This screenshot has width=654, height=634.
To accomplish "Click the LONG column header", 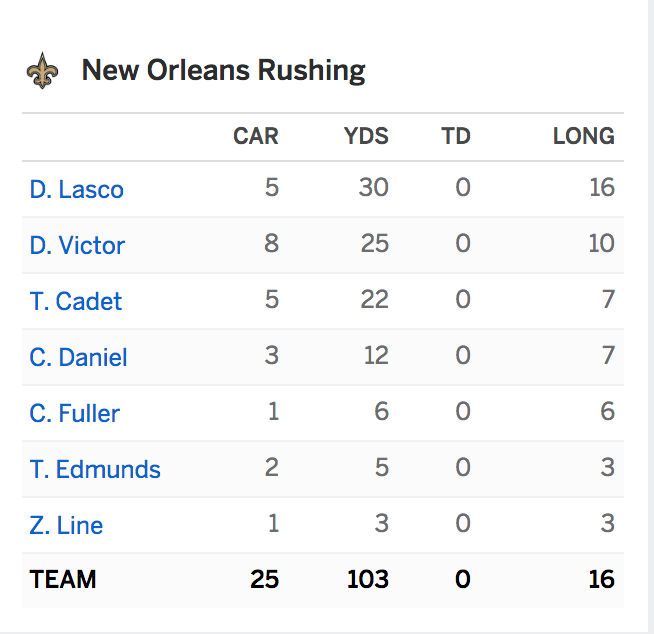I will point(584,136).
